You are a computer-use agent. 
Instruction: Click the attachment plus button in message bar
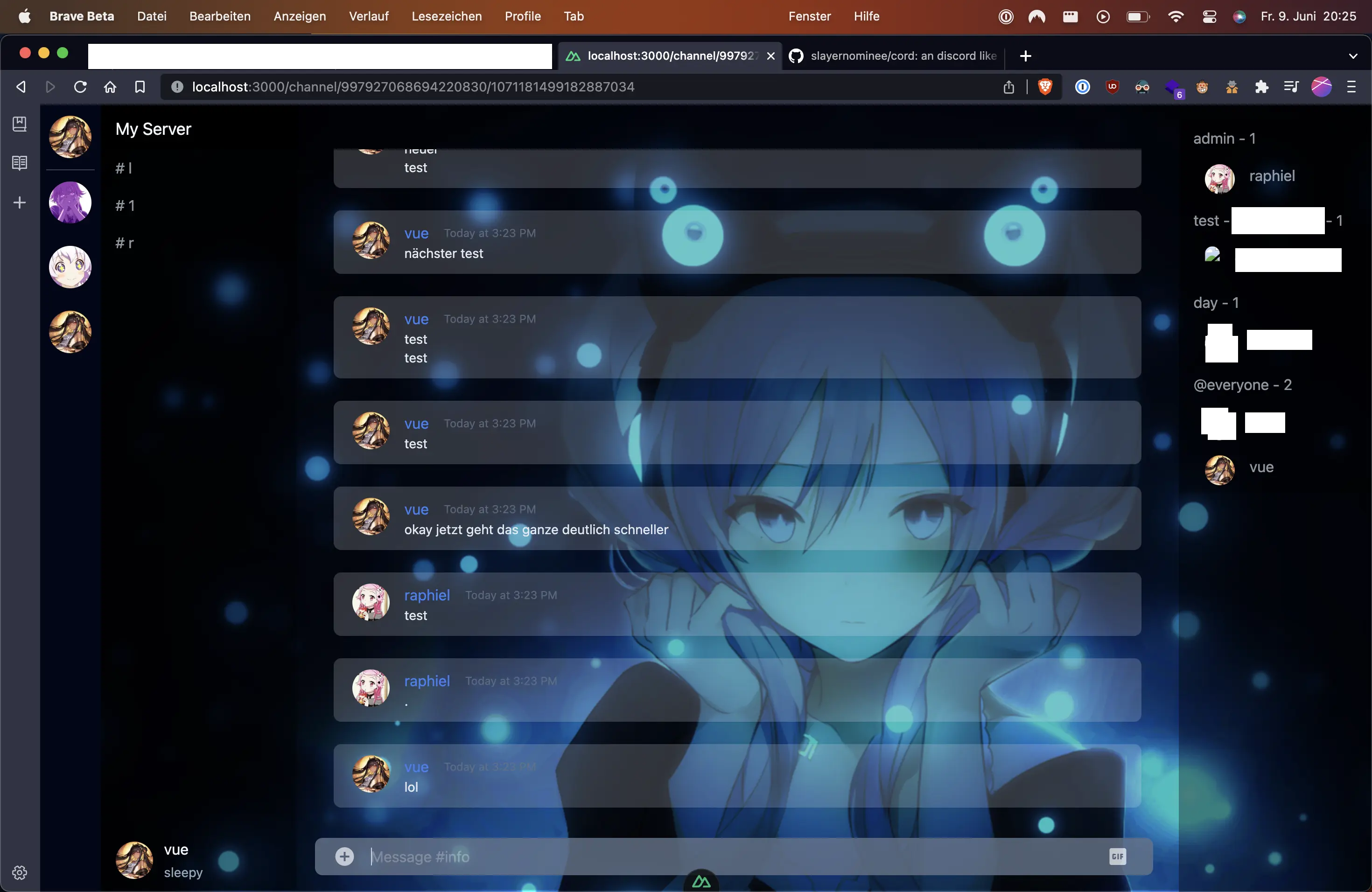click(x=344, y=856)
